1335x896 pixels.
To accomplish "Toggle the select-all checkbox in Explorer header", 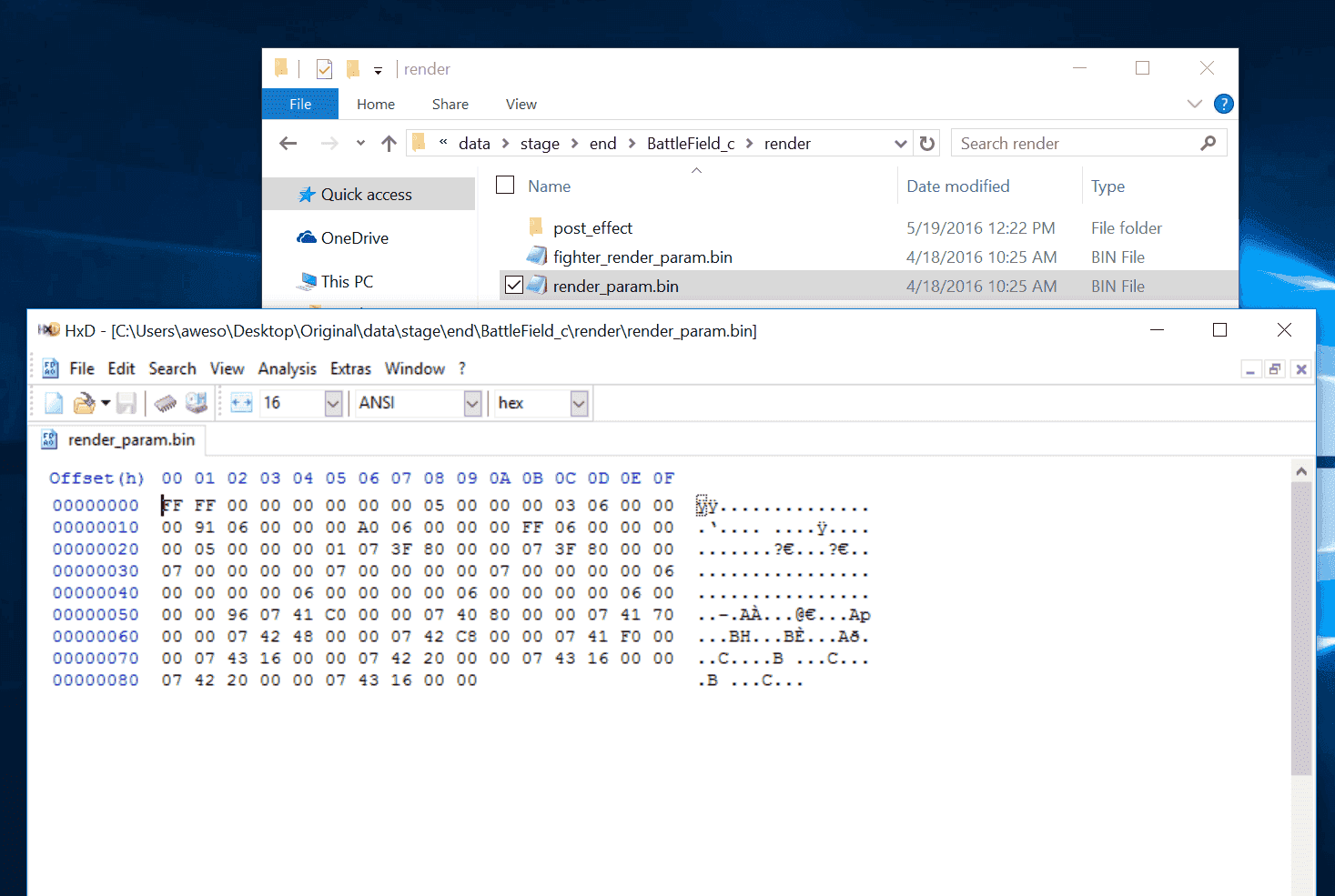I will click(x=505, y=185).
